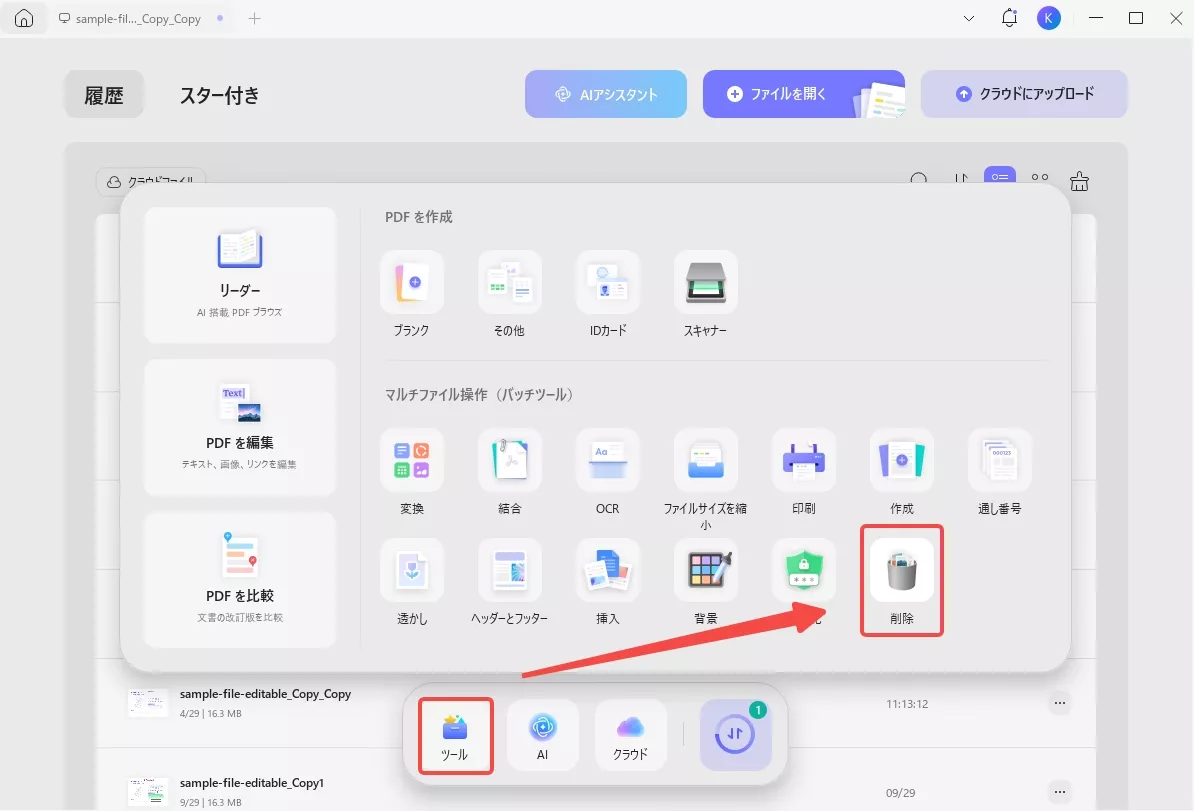The height and width of the screenshot is (811, 1194).
Task: Open the リーダー AI PDF reader card
Action: (x=240, y=275)
